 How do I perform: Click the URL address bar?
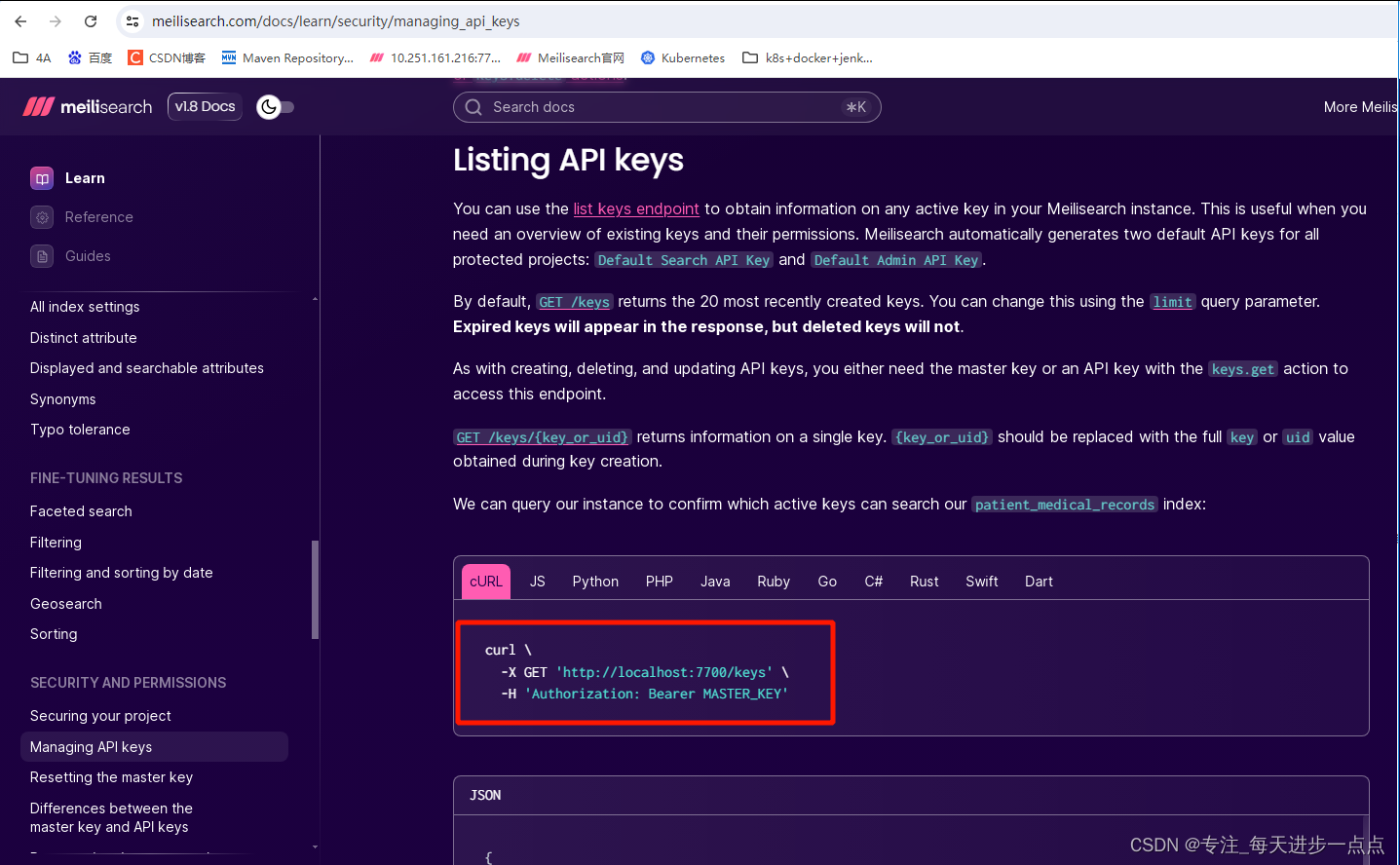pyautogui.click(x=760, y=20)
